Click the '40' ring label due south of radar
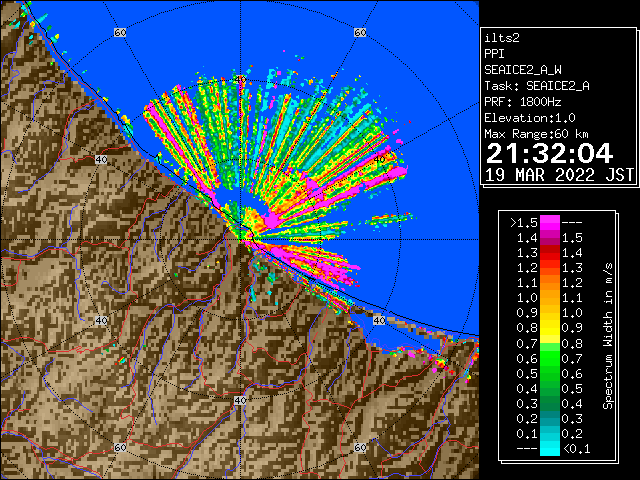Screen dimensions: 640x480 coord(240,400)
